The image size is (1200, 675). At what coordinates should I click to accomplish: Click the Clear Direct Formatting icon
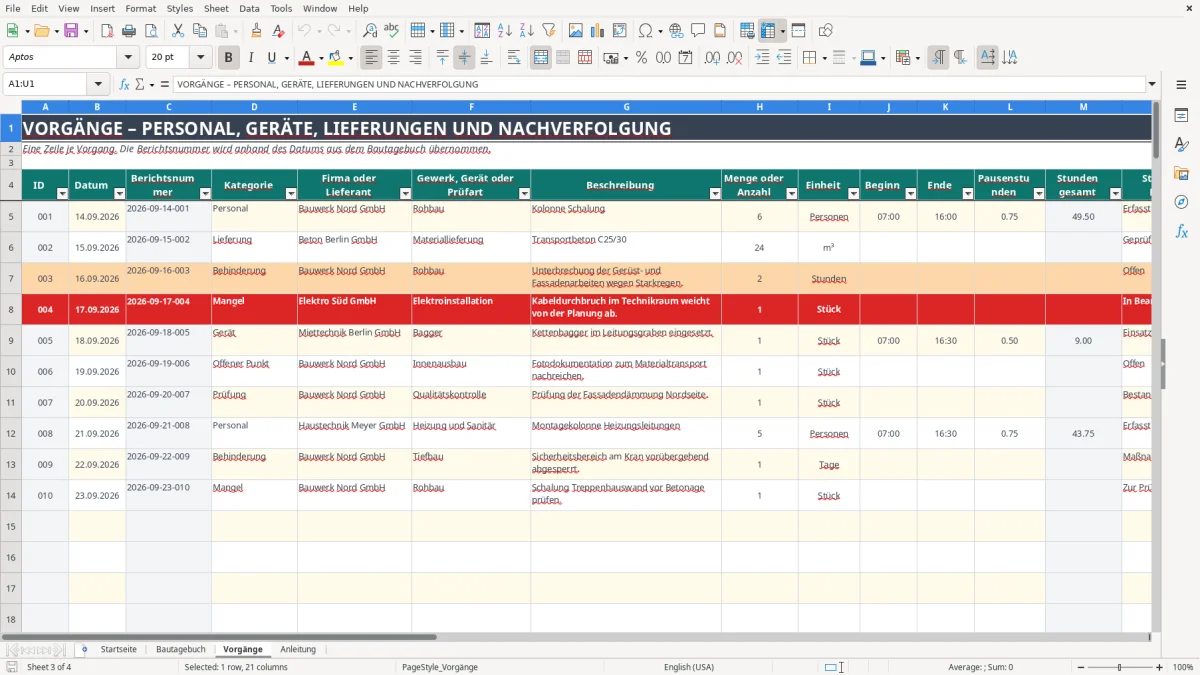coord(278,31)
